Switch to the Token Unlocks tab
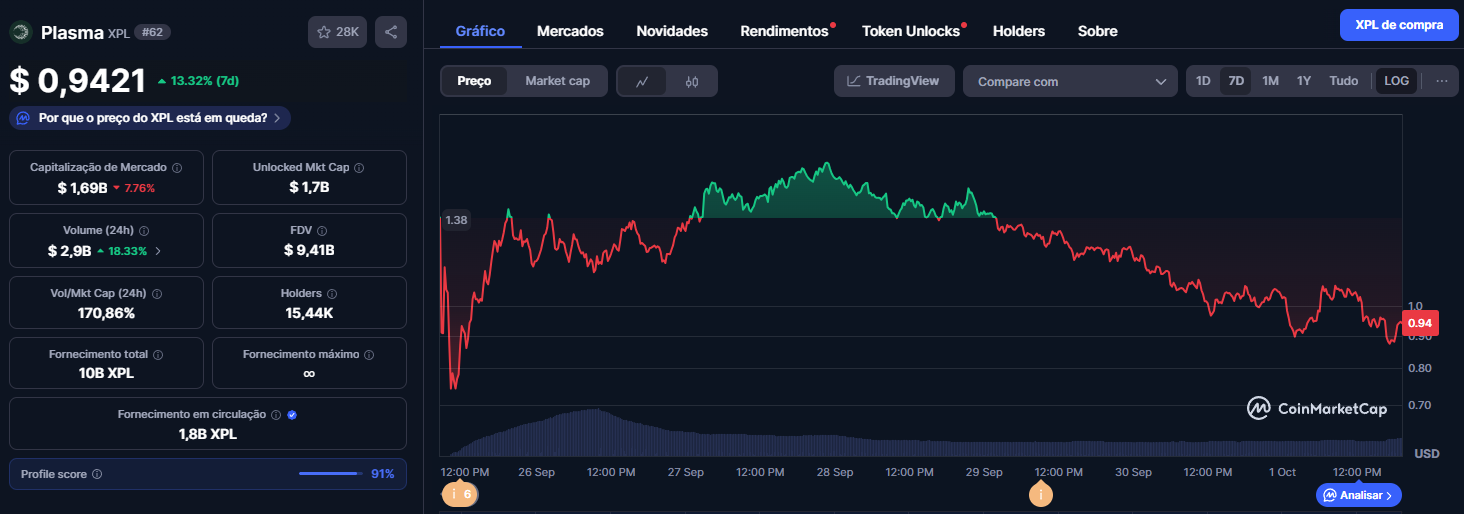1464x514 pixels. pos(910,31)
